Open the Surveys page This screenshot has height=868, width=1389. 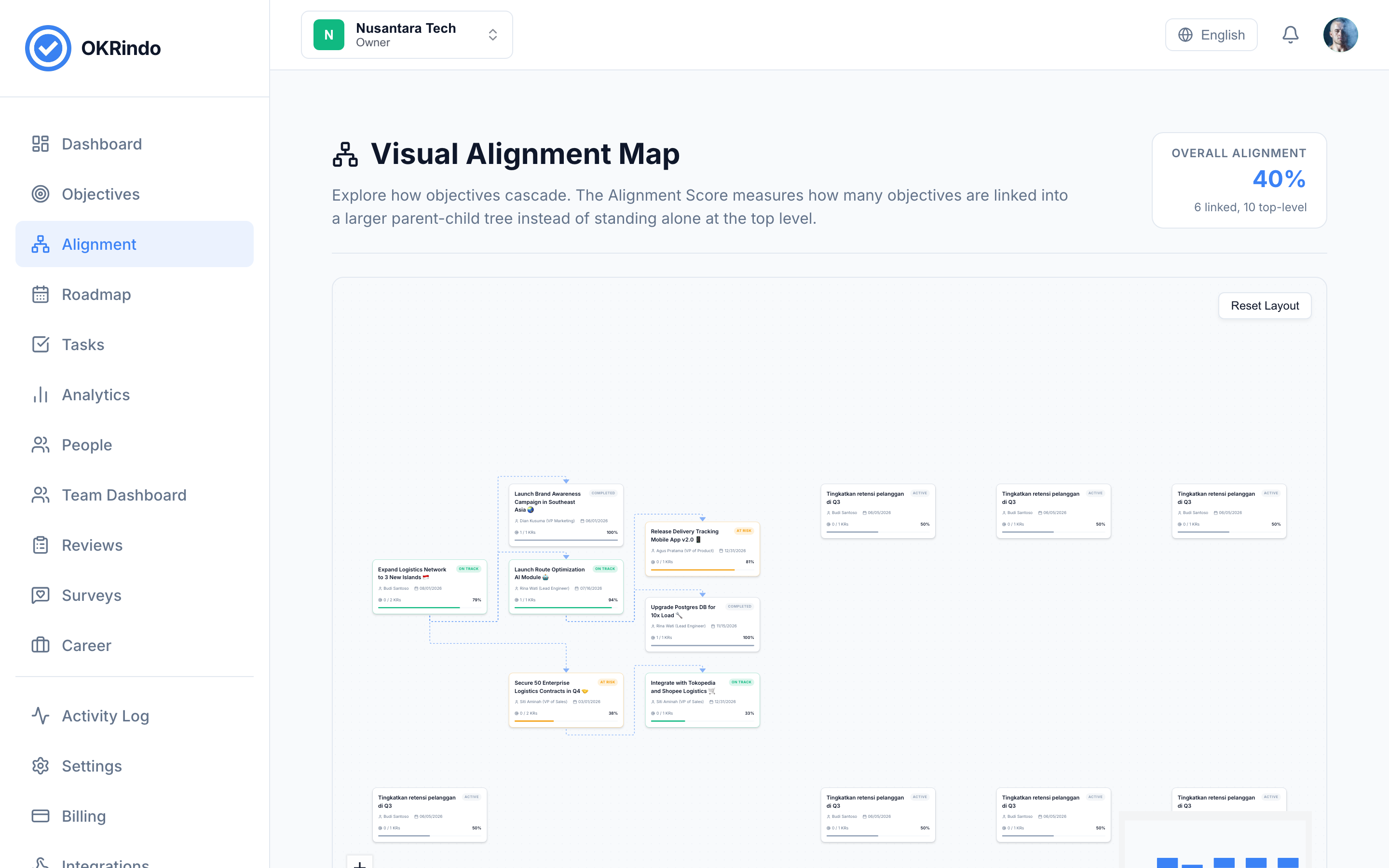point(134,596)
